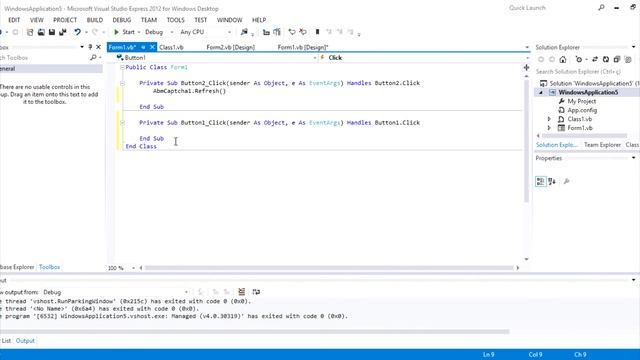The height and width of the screenshot is (360, 640).
Task: Switch to the Toolbox tab at bottom-left
Action: click(49, 267)
